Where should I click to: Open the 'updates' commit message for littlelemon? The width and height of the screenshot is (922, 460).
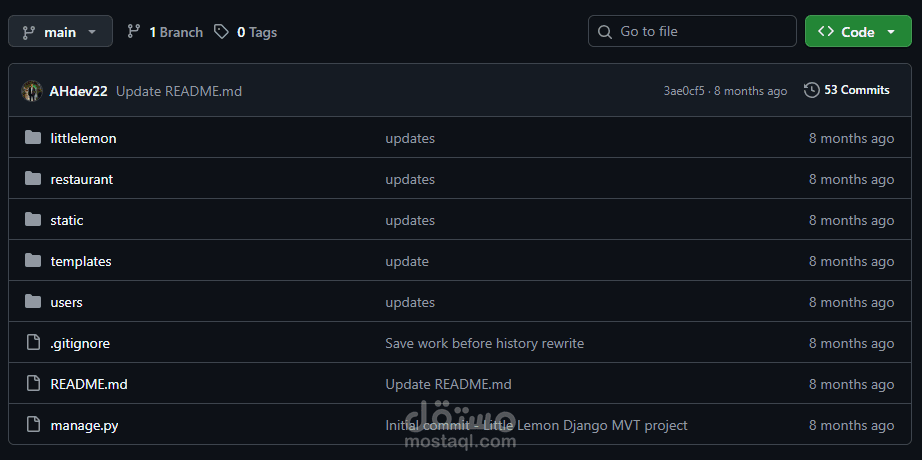pyautogui.click(x=410, y=138)
